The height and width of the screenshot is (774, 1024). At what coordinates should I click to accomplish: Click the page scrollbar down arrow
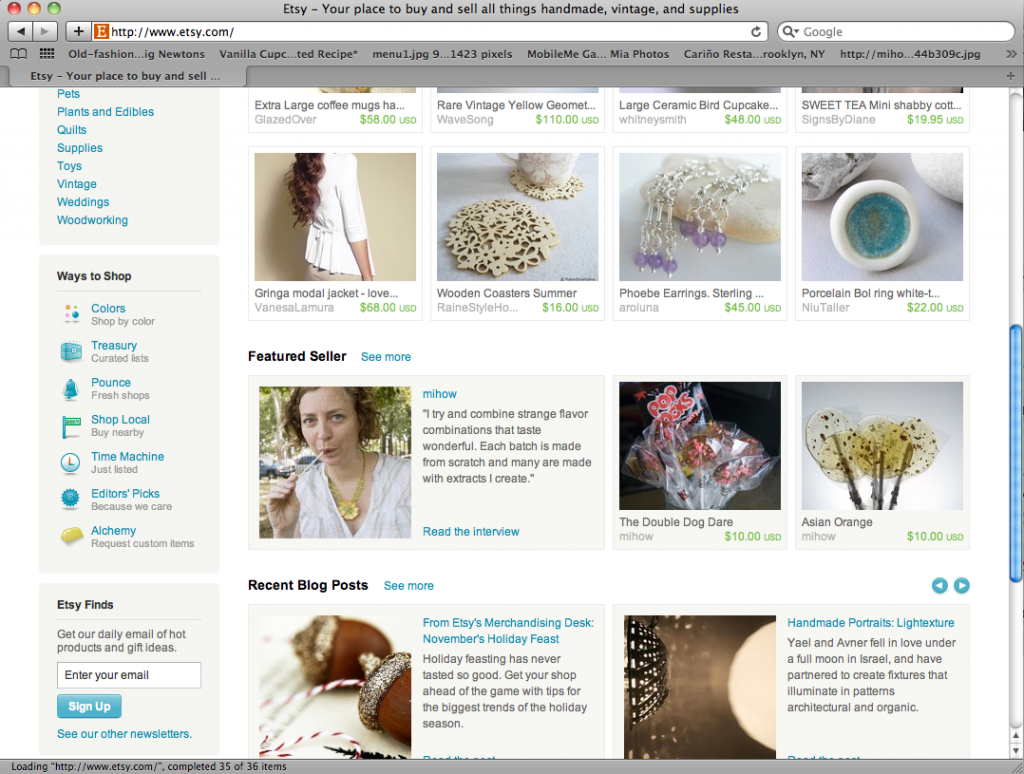[x=1016, y=750]
